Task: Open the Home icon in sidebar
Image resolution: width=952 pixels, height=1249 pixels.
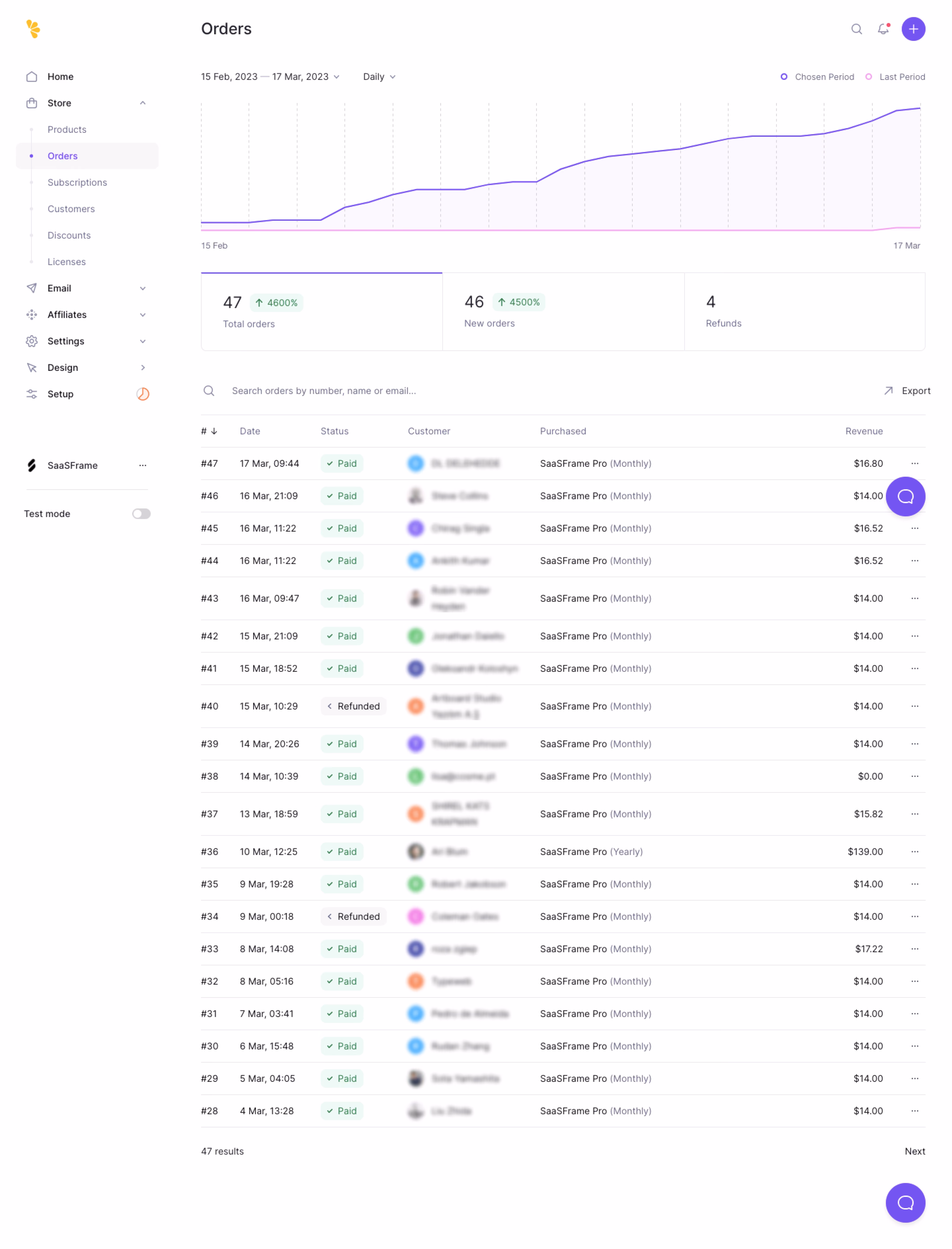Action: pyautogui.click(x=32, y=76)
